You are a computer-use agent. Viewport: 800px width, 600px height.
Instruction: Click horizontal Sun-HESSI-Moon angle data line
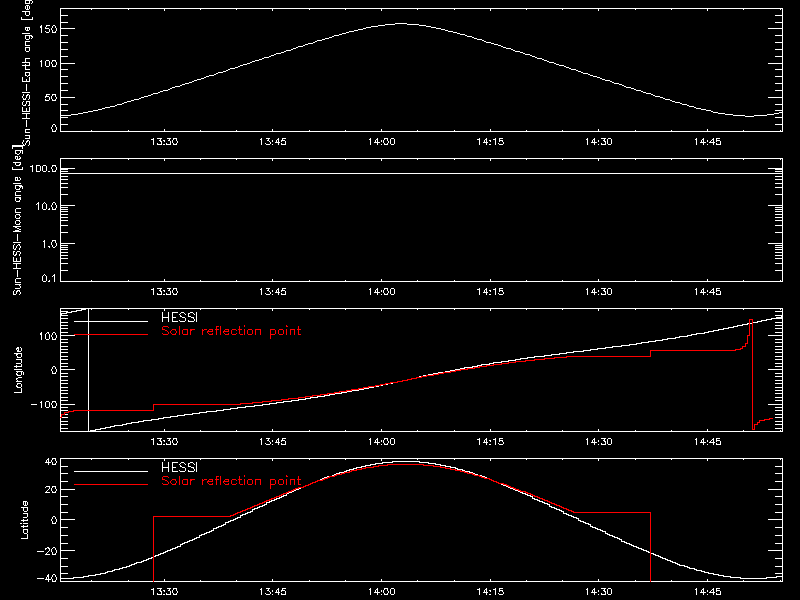(x=421, y=173)
